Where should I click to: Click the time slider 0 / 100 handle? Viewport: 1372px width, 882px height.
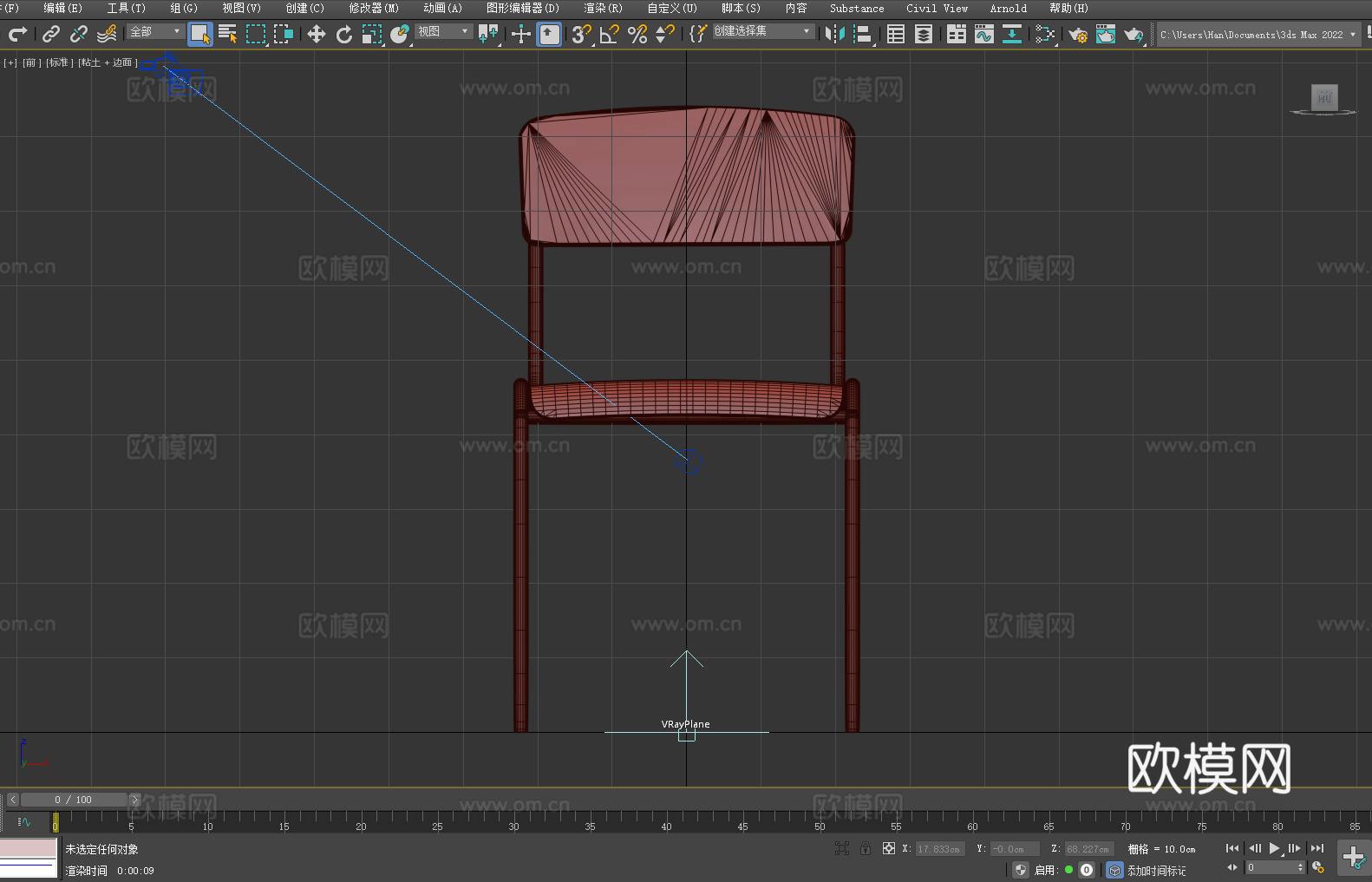tap(74, 800)
